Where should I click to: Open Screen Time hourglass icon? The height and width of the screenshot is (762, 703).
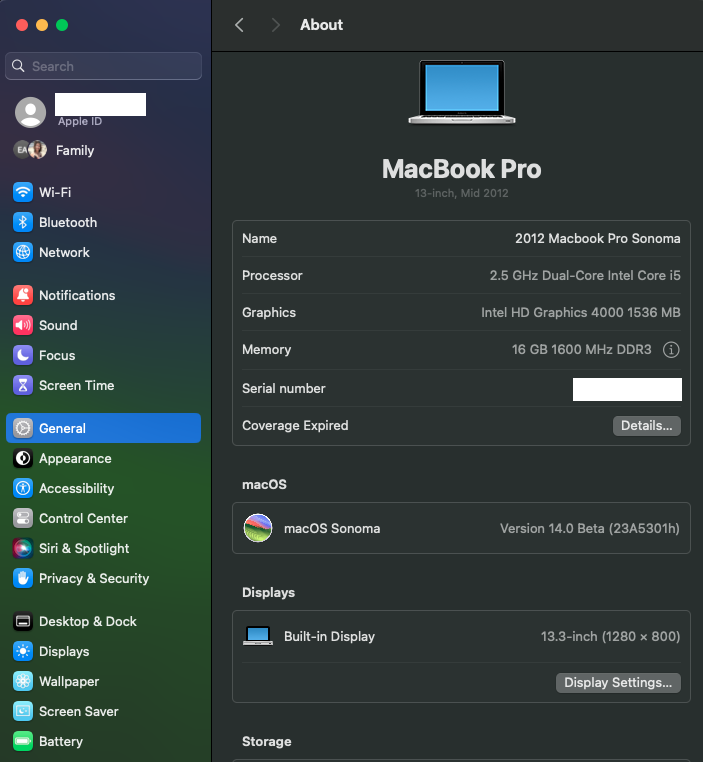click(23, 385)
